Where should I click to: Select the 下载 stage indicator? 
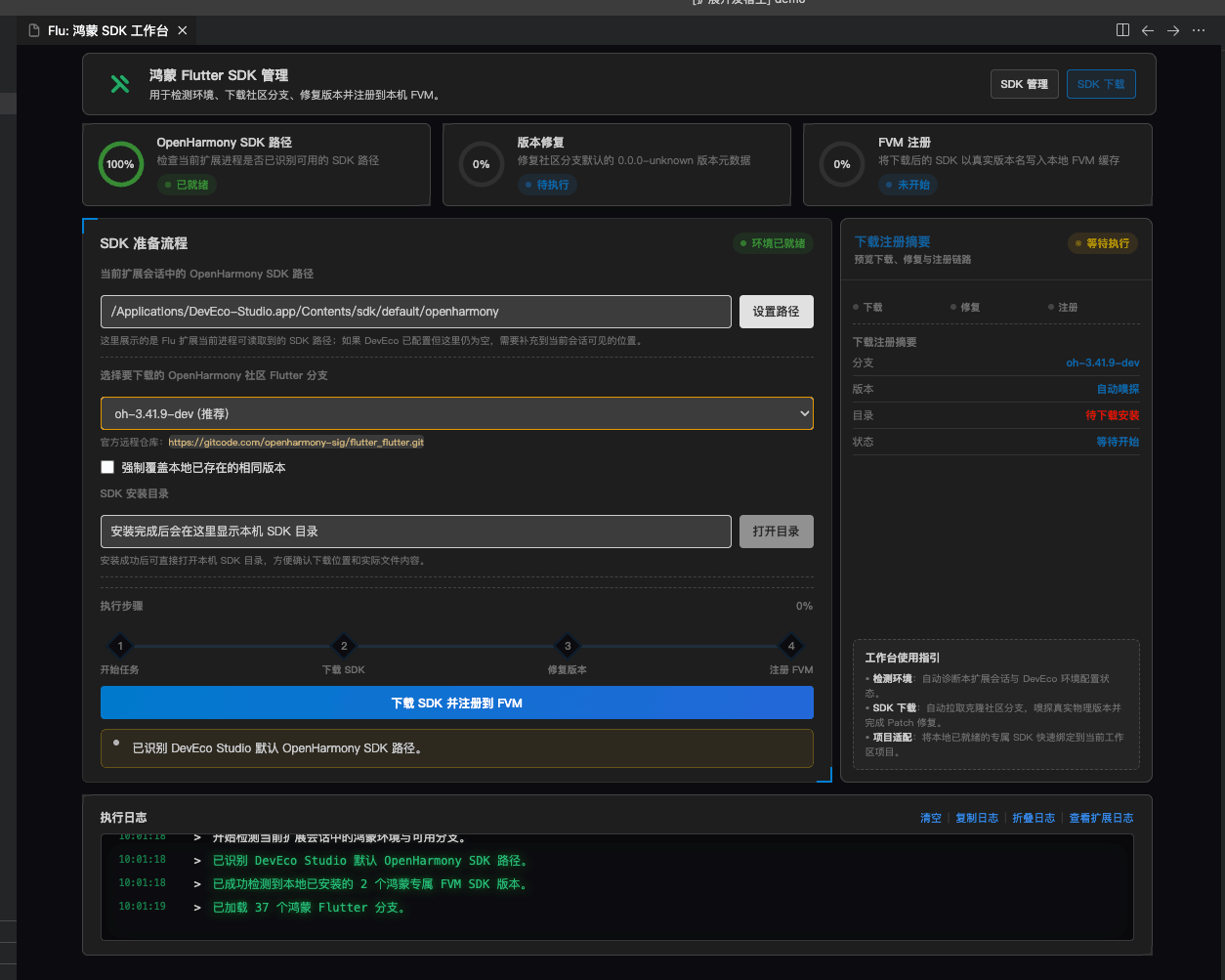[867, 307]
